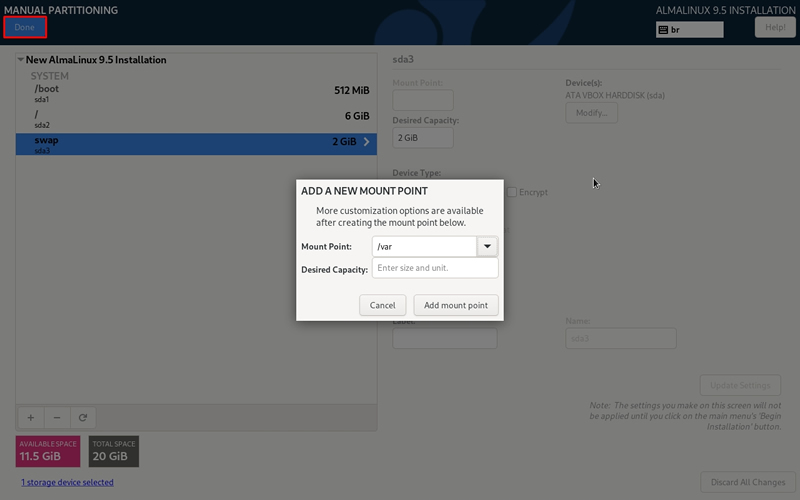This screenshot has width=800, height=500.
Task: Click the Mount Point field containing /var
Action: (x=424, y=246)
